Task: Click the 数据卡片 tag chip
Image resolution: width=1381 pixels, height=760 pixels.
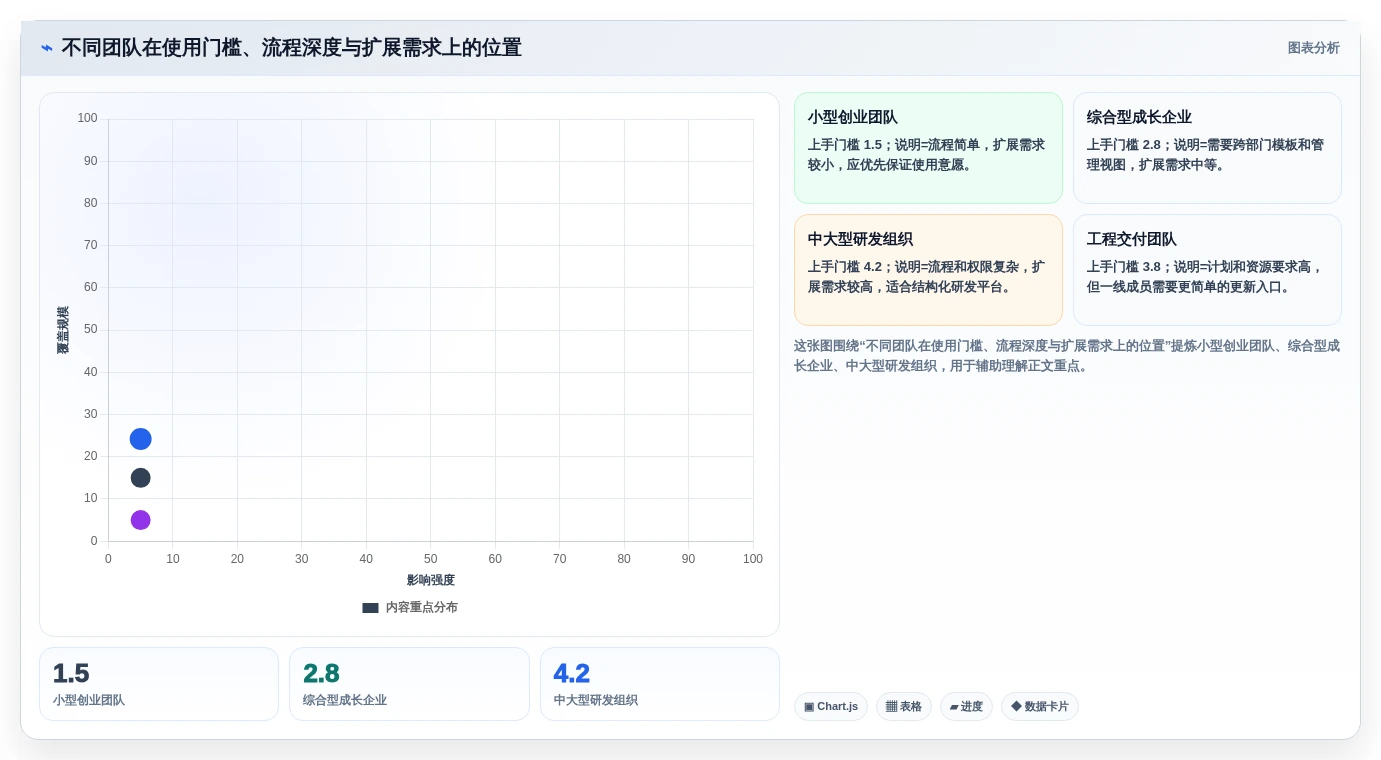Action: pos(1039,706)
